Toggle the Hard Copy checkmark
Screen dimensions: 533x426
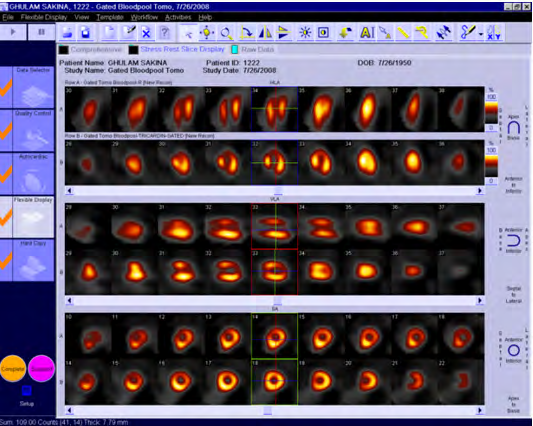point(6,260)
